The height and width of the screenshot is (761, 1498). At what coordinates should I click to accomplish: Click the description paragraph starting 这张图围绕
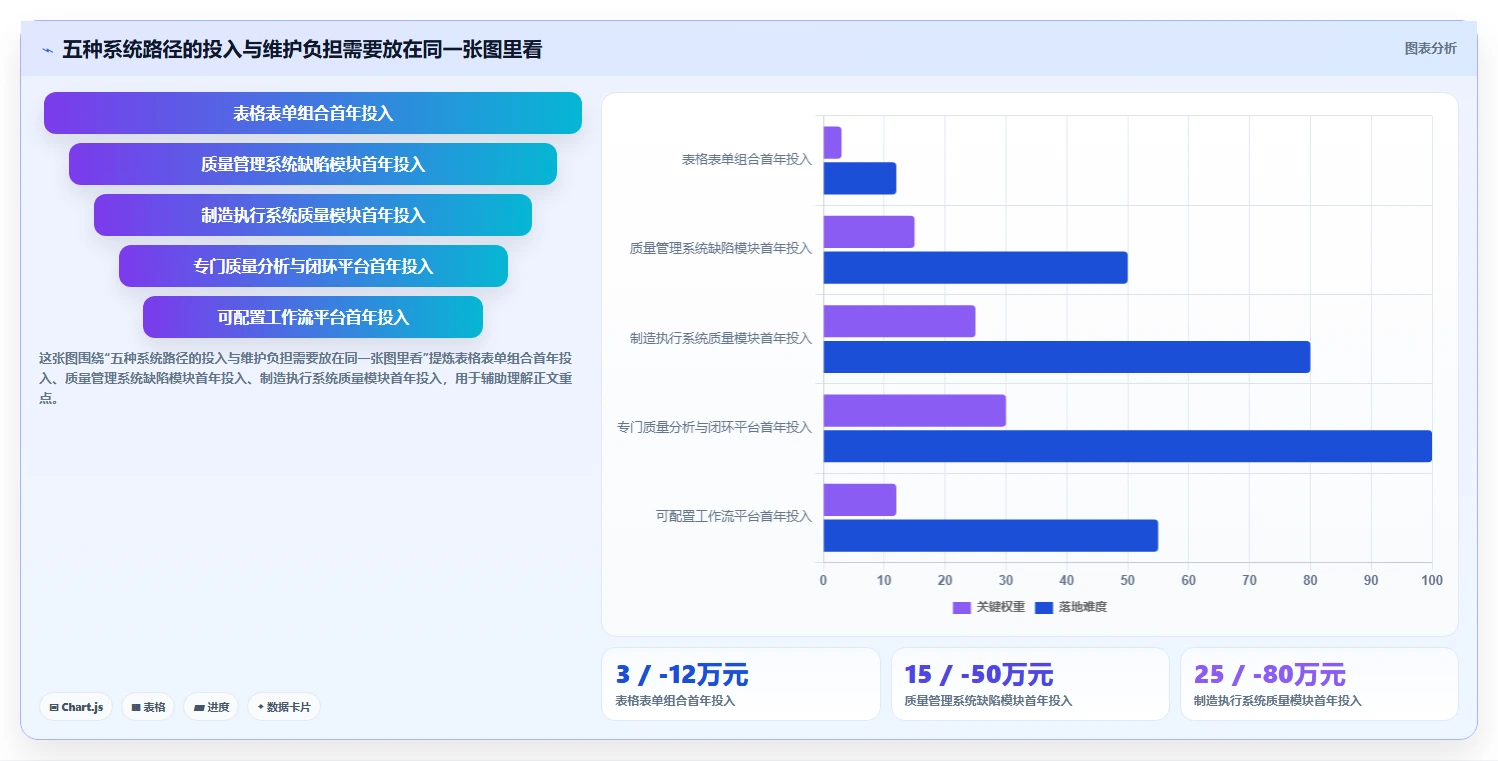point(306,378)
